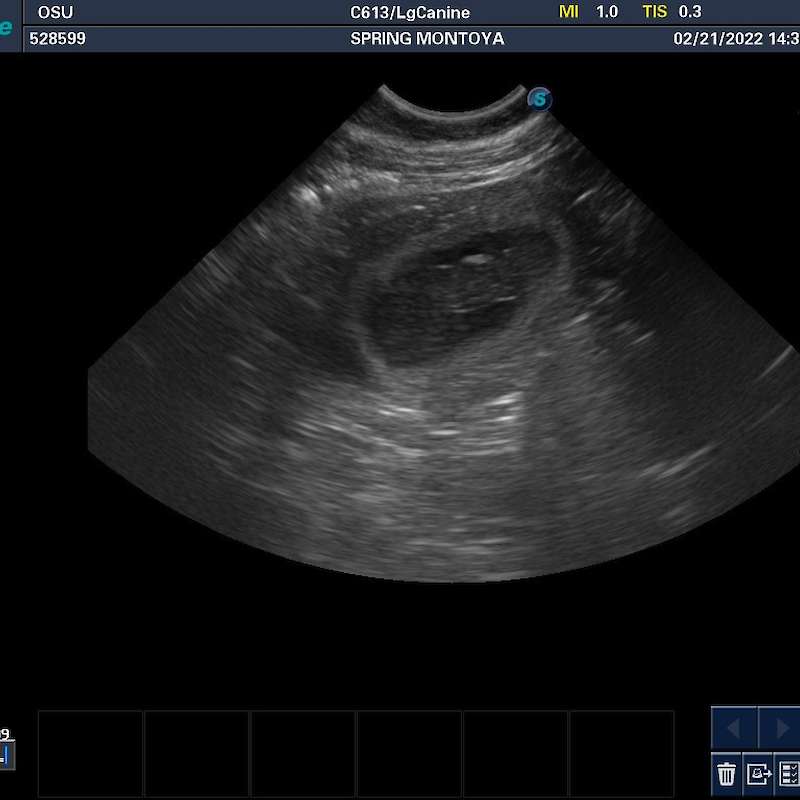The height and width of the screenshot is (800, 800).
Task: Select the last empty thumbnail slot
Action: click(621, 753)
